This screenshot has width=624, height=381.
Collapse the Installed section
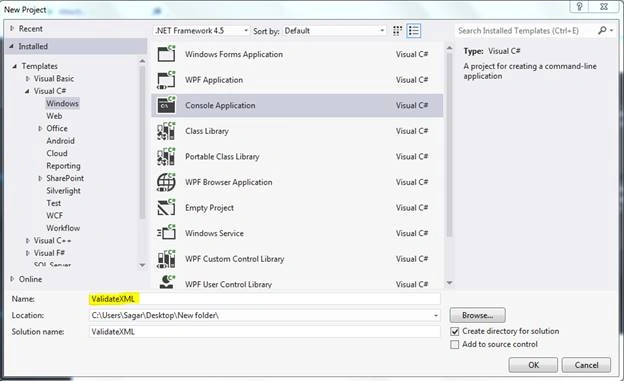12,47
